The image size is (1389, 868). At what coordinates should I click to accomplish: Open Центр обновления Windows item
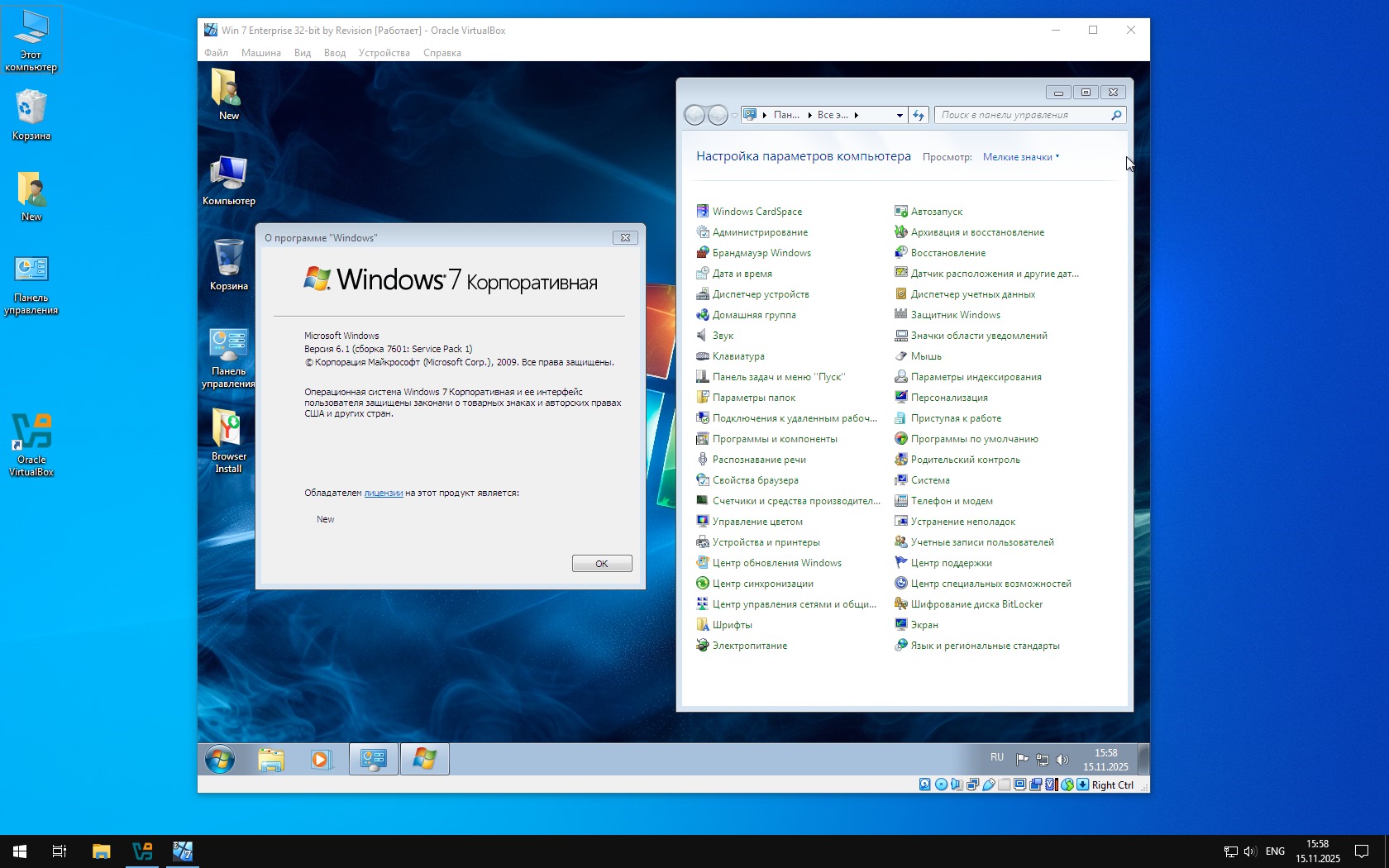[x=776, y=563]
